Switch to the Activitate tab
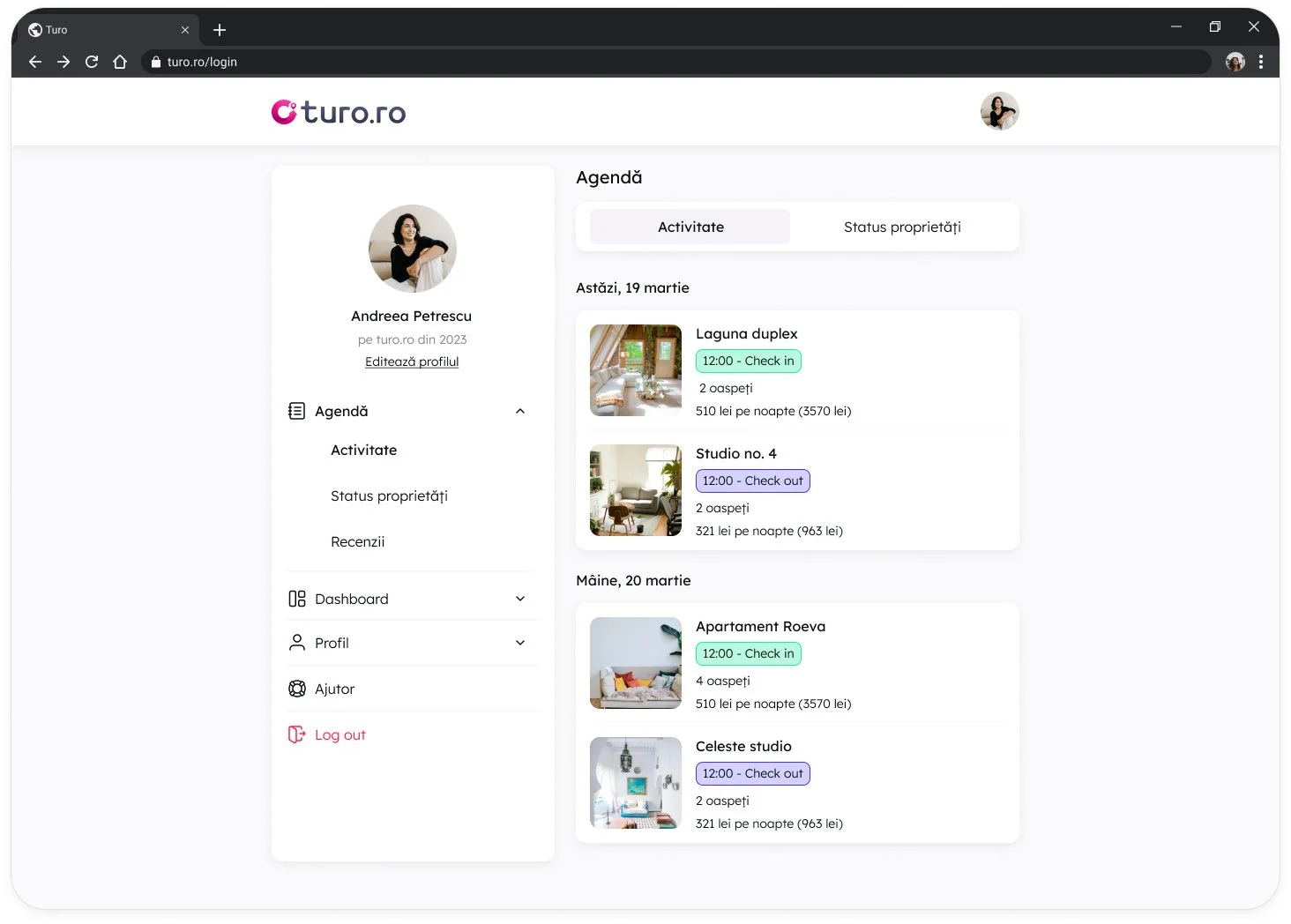The width and height of the screenshot is (1291, 924). coord(690,227)
